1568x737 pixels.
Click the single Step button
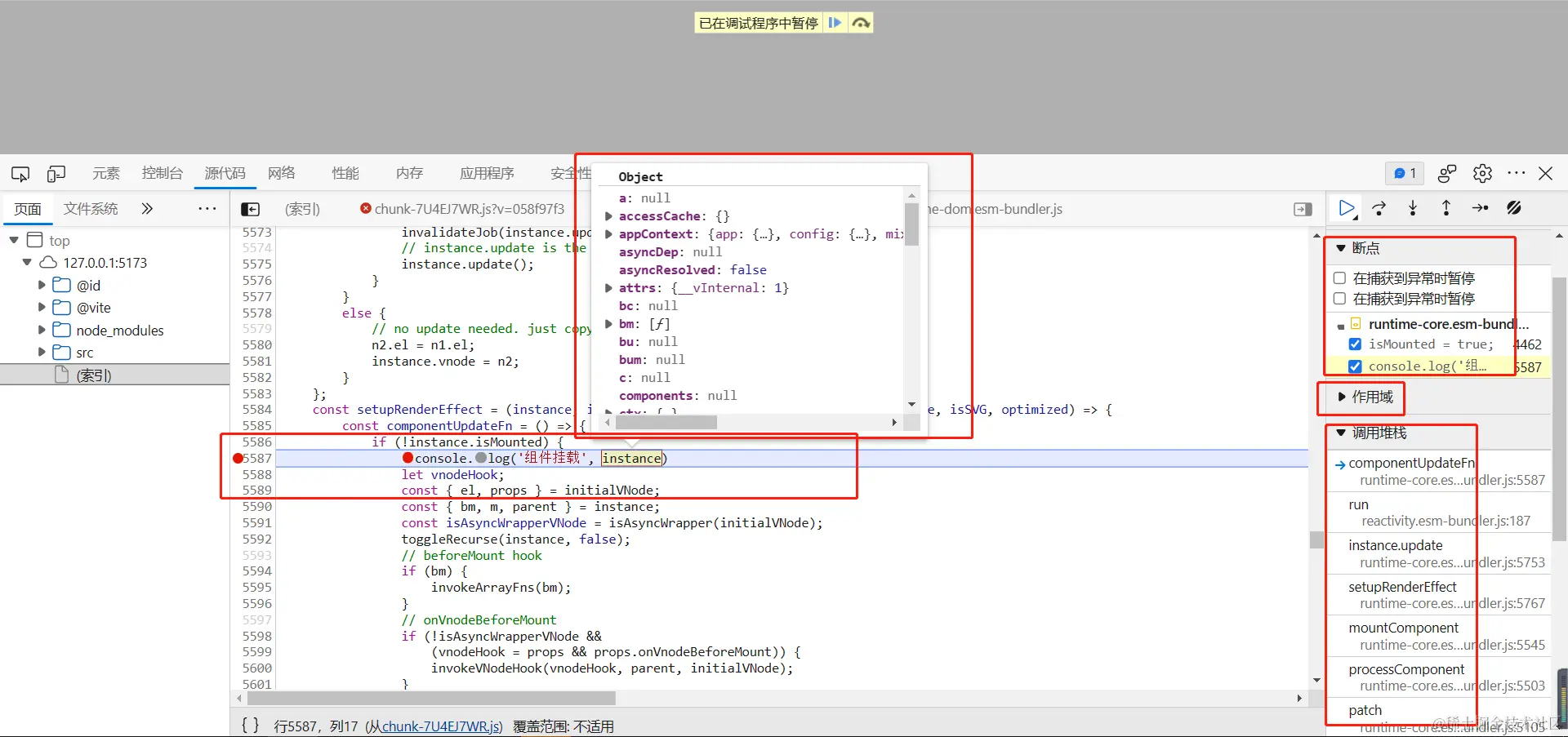(x=1480, y=209)
